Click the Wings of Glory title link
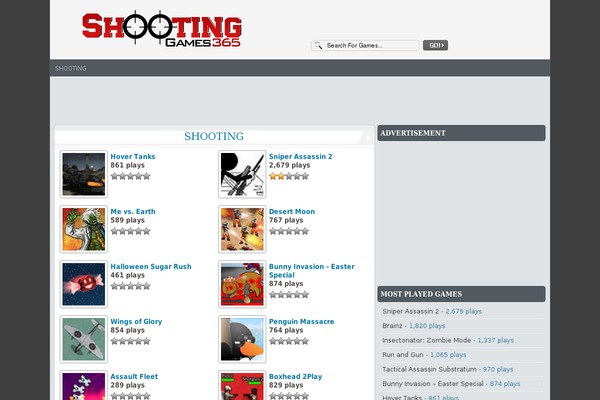 click(136, 322)
